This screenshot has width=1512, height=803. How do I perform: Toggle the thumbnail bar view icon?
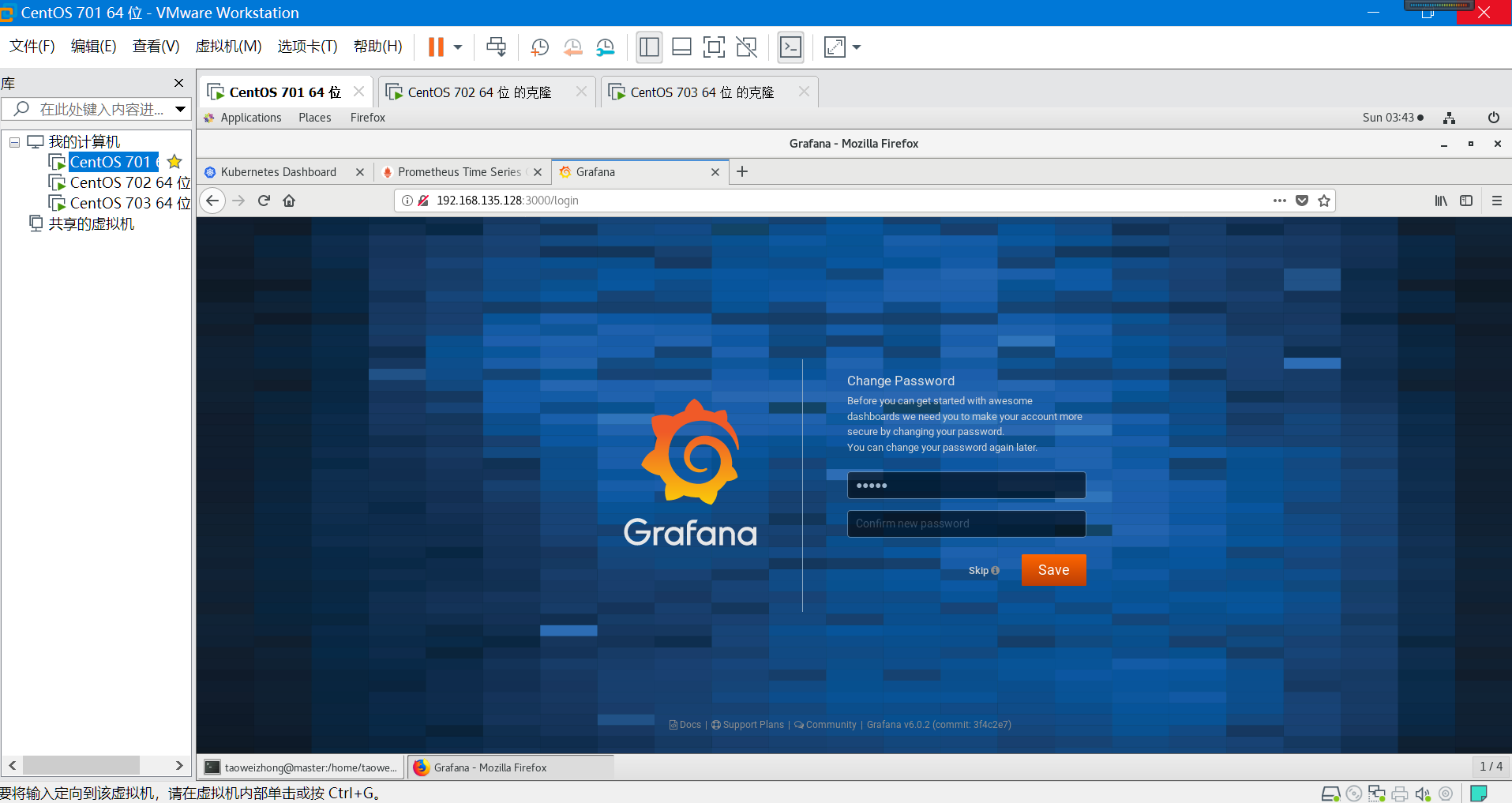tap(681, 47)
